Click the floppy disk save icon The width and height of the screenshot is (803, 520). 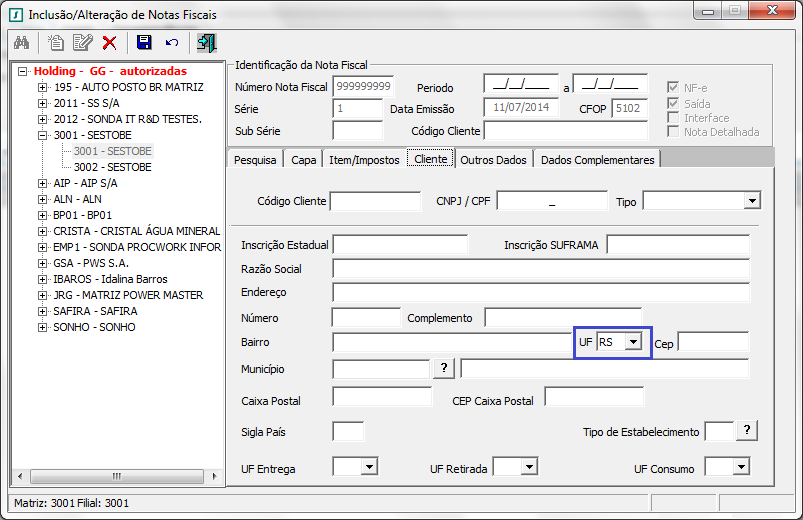pos(144,42)
